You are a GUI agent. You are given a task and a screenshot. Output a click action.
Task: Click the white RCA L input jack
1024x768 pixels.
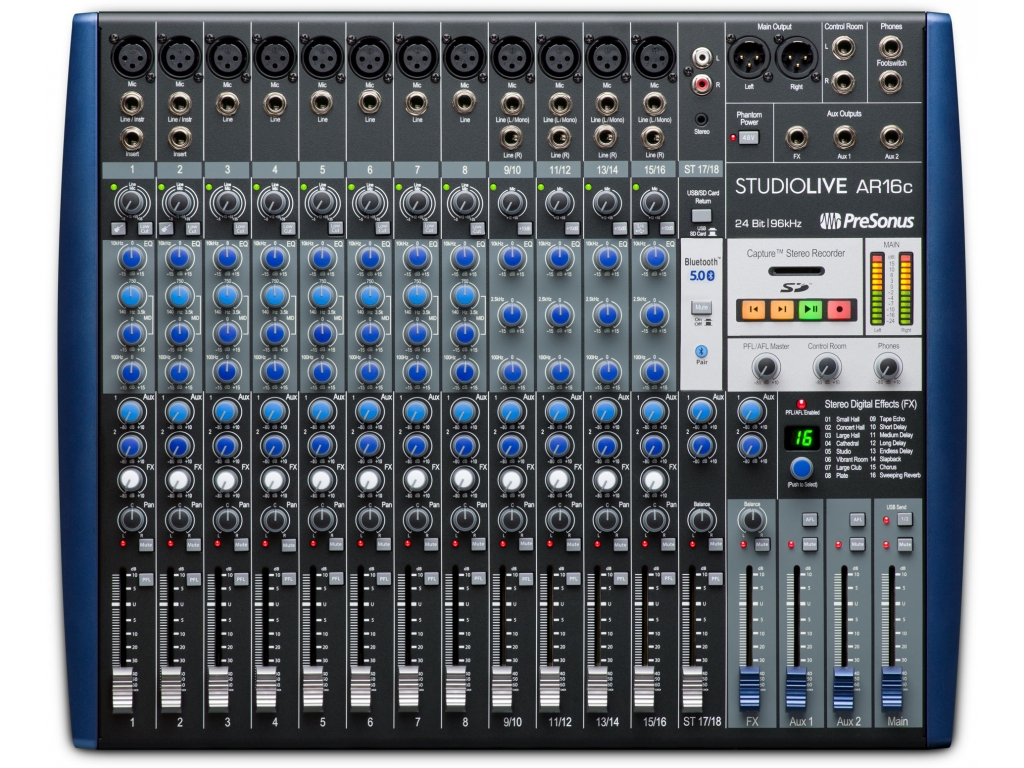702,58
